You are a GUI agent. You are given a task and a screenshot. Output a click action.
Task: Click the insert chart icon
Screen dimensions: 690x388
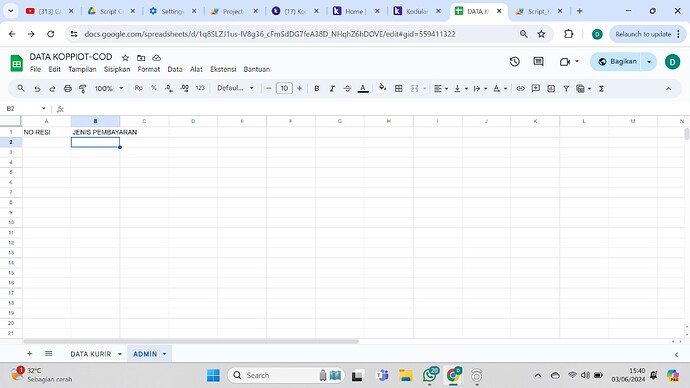click(x=551, y=88)
